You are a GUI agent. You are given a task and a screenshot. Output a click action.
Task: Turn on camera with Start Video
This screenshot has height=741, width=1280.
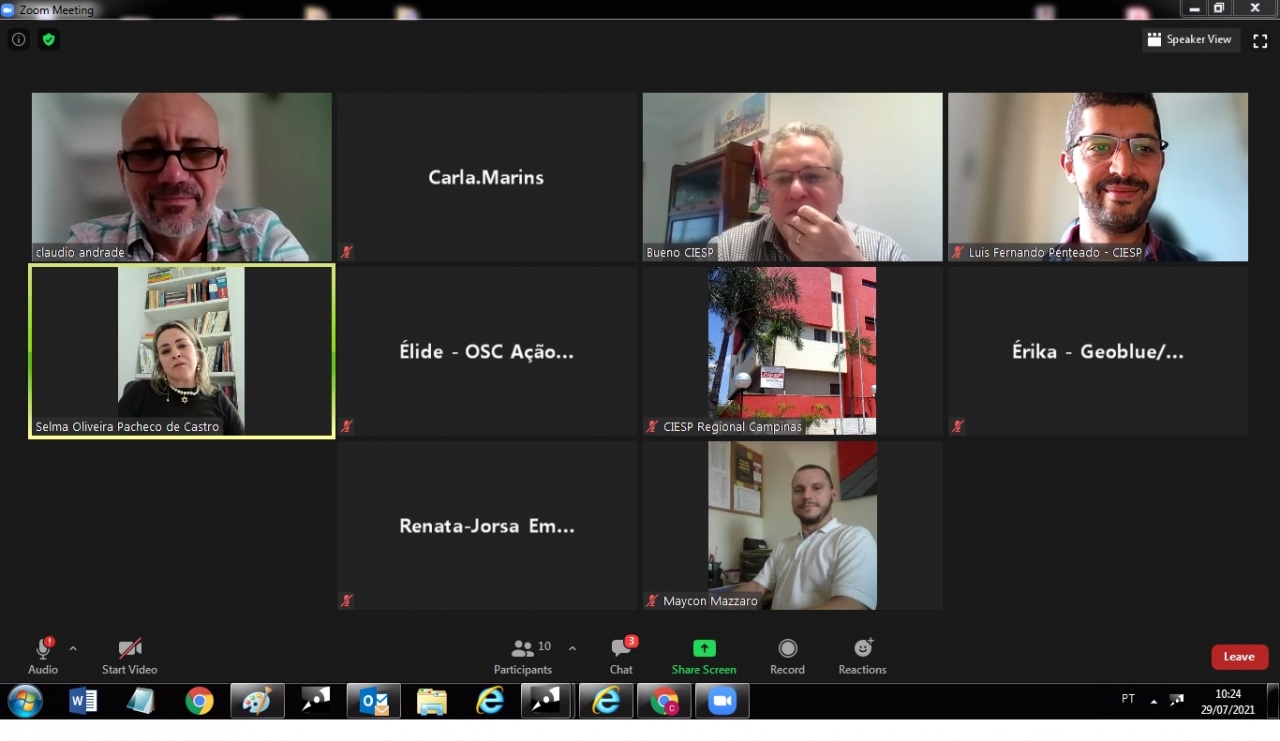coord(129,655)
